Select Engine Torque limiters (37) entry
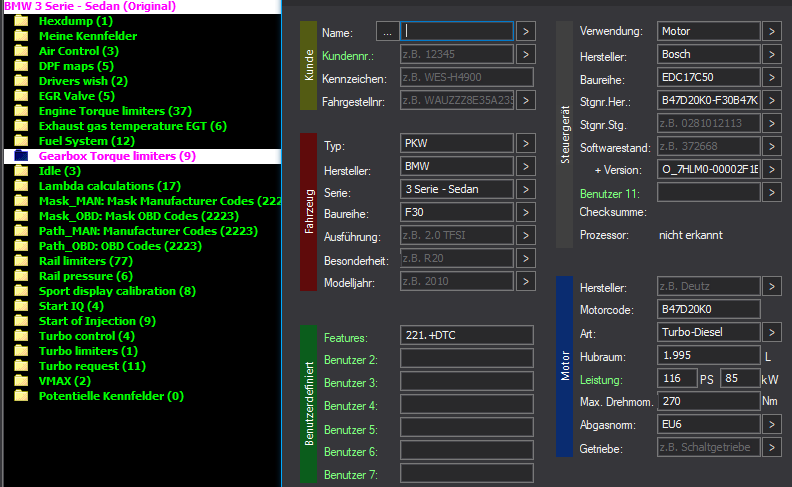The height and width of the screenshot is (487, 792). [115, 111]
